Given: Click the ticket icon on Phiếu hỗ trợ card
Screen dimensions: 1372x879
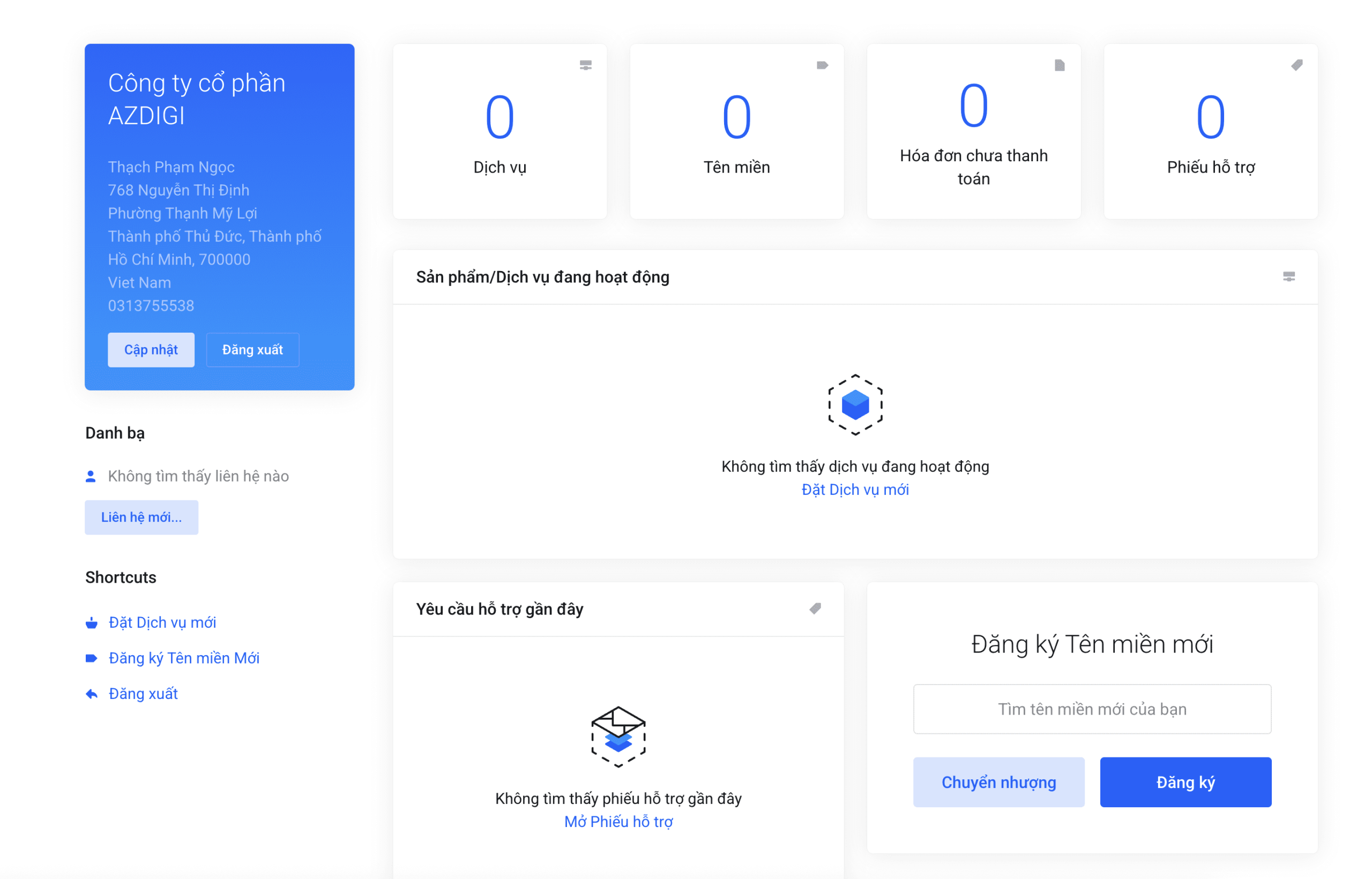Looking at the screenshot, I should point(1296,65).
